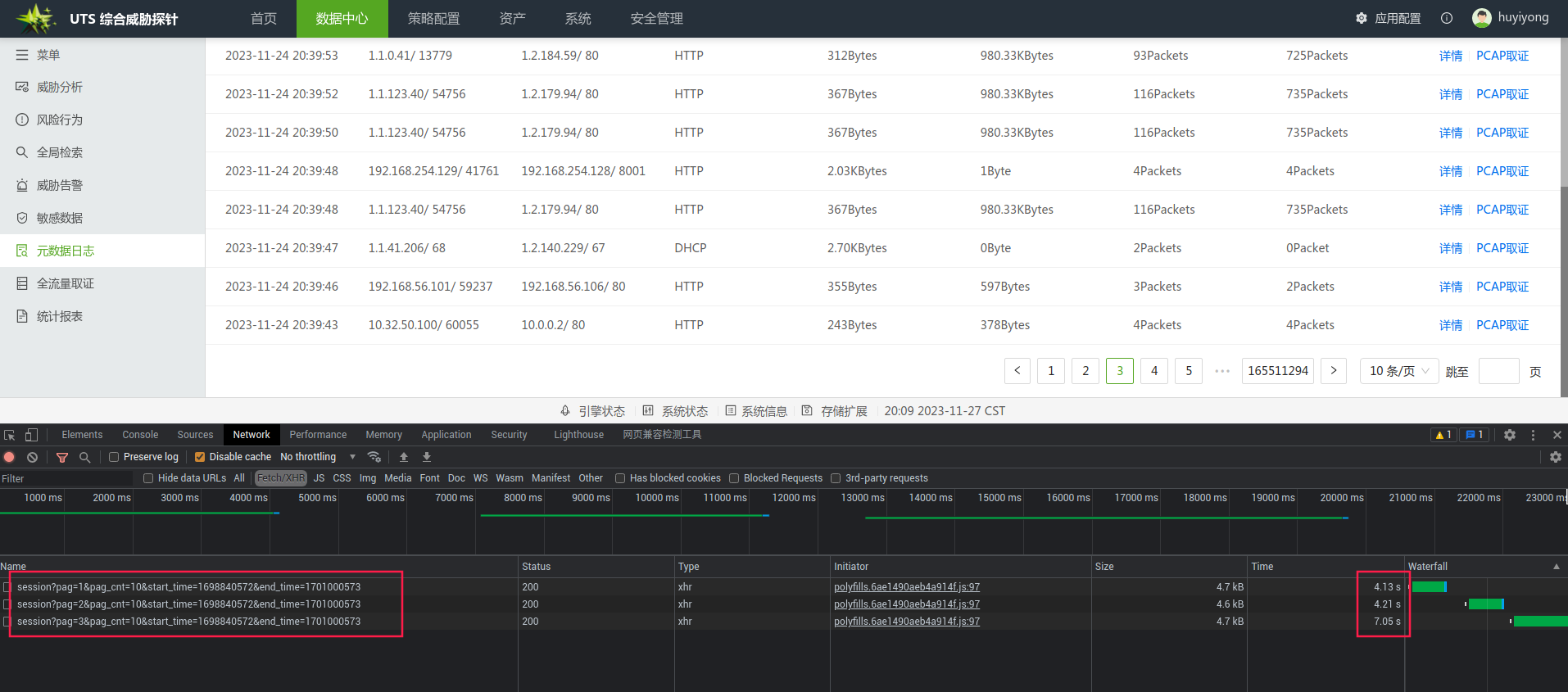Import HAR file upload arrow

click(x=404, y=457)
